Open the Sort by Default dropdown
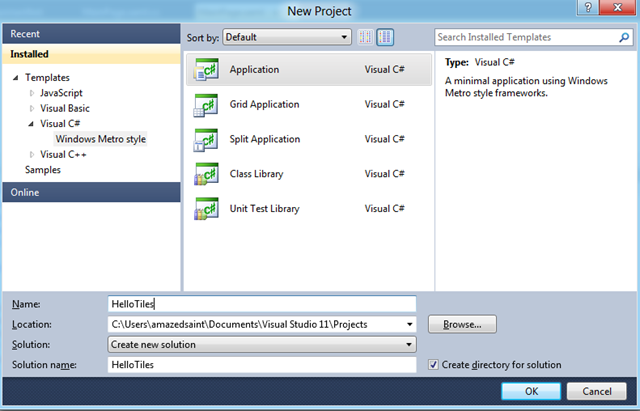640x411 pixels. (287, 37)
